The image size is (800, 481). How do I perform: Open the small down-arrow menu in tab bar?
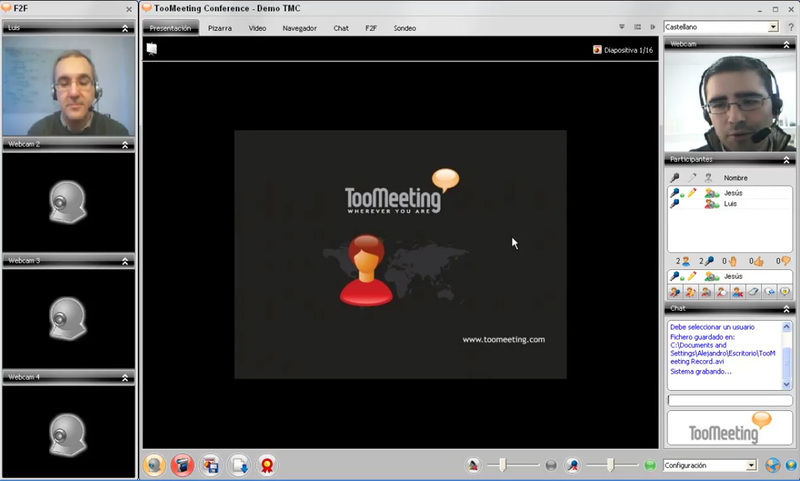click(x=621, y=27)
